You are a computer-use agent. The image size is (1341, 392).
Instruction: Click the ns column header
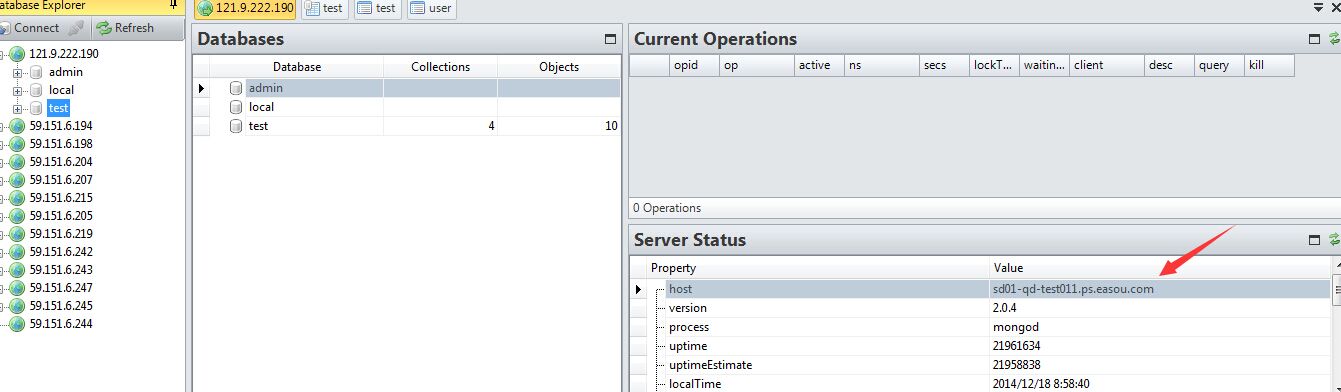point(881,65)
